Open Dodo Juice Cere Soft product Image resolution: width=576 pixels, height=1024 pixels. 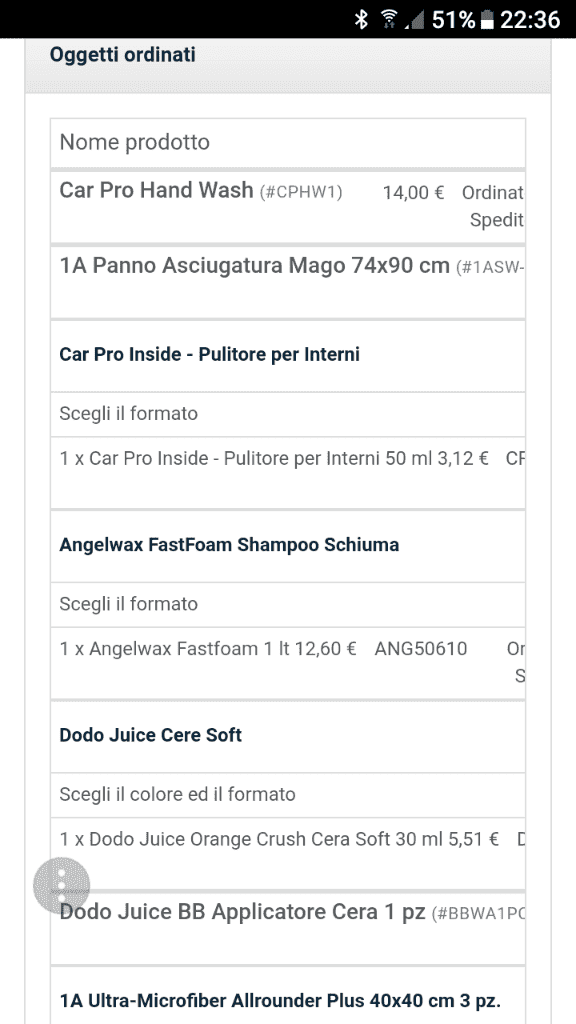point(150,735)
